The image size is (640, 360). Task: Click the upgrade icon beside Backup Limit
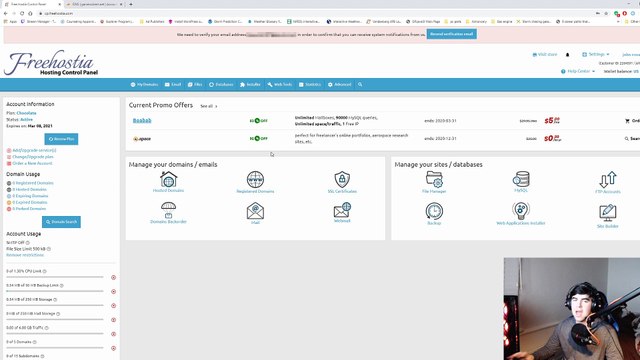pyautogui.click(x=113, y=291)
